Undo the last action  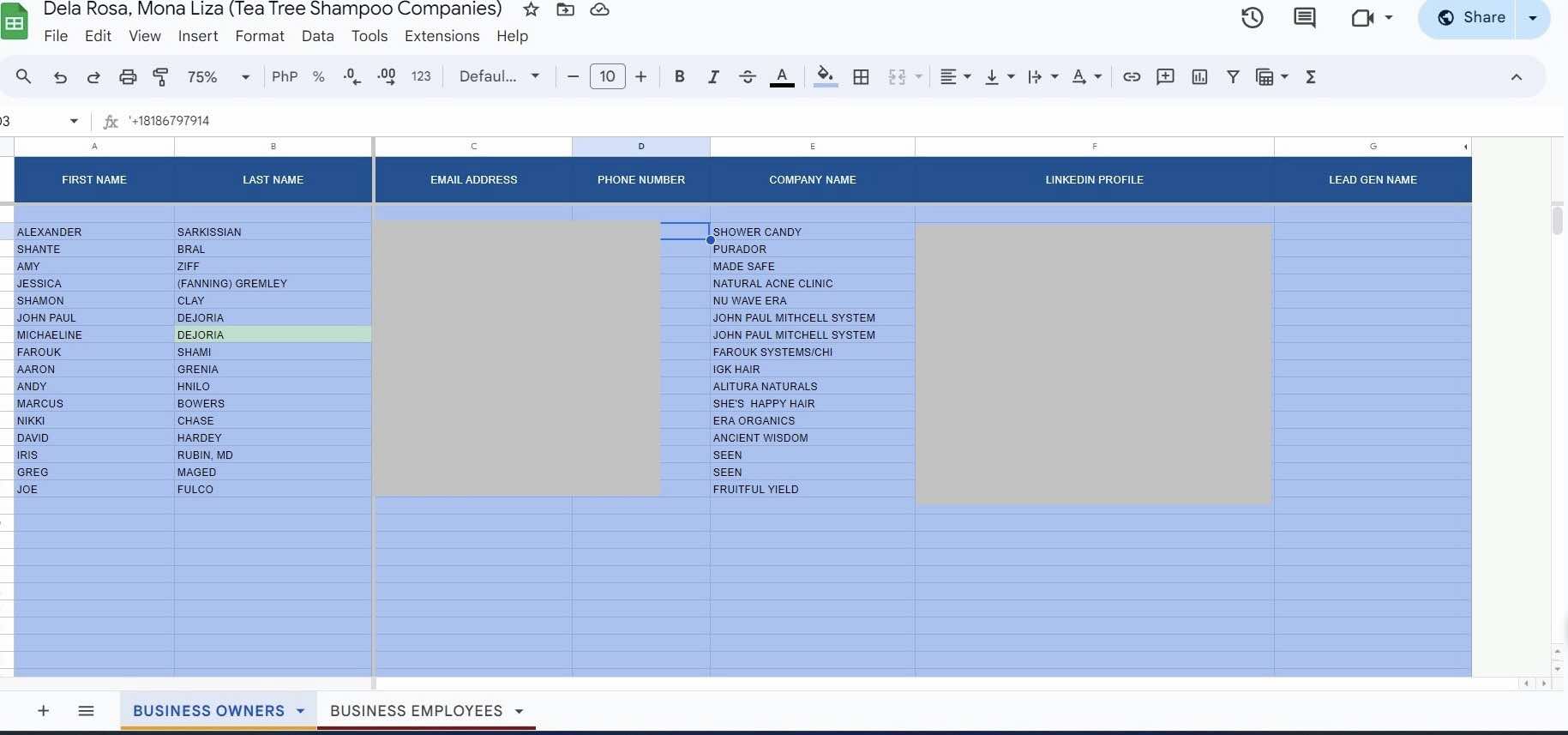(x=59, y=77)
